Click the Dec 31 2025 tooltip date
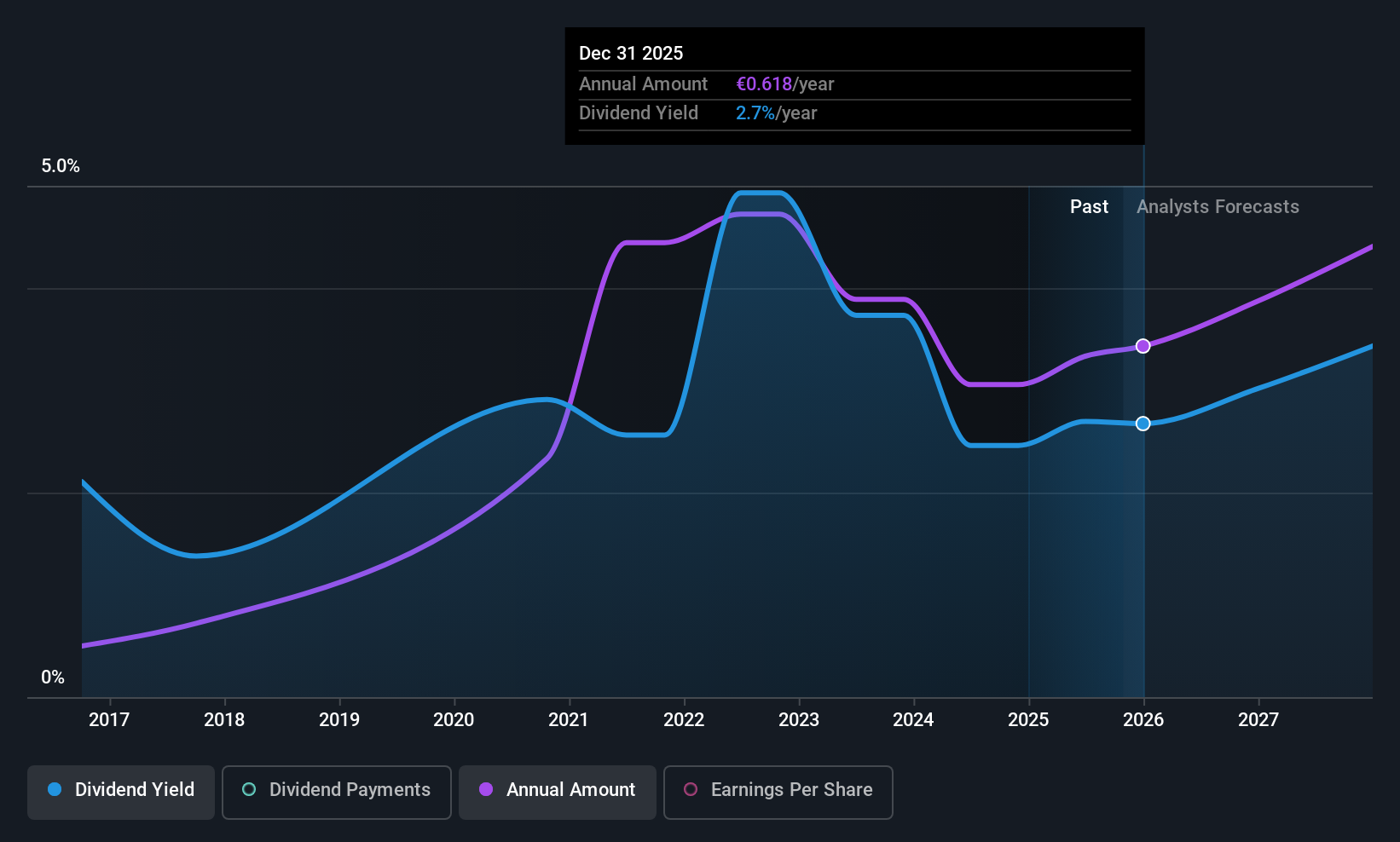 click(x=631, y=54)
